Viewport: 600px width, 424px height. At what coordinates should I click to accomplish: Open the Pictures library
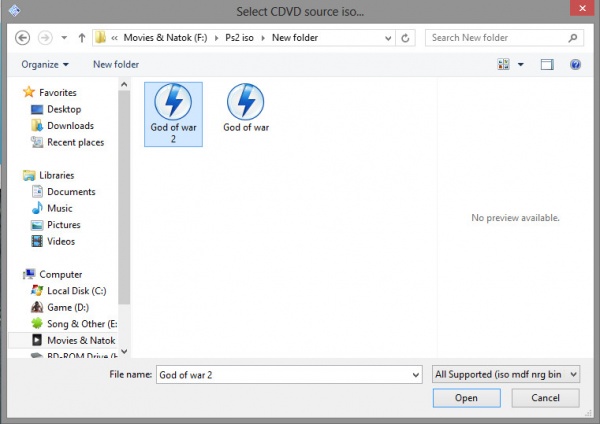[64, 225]
